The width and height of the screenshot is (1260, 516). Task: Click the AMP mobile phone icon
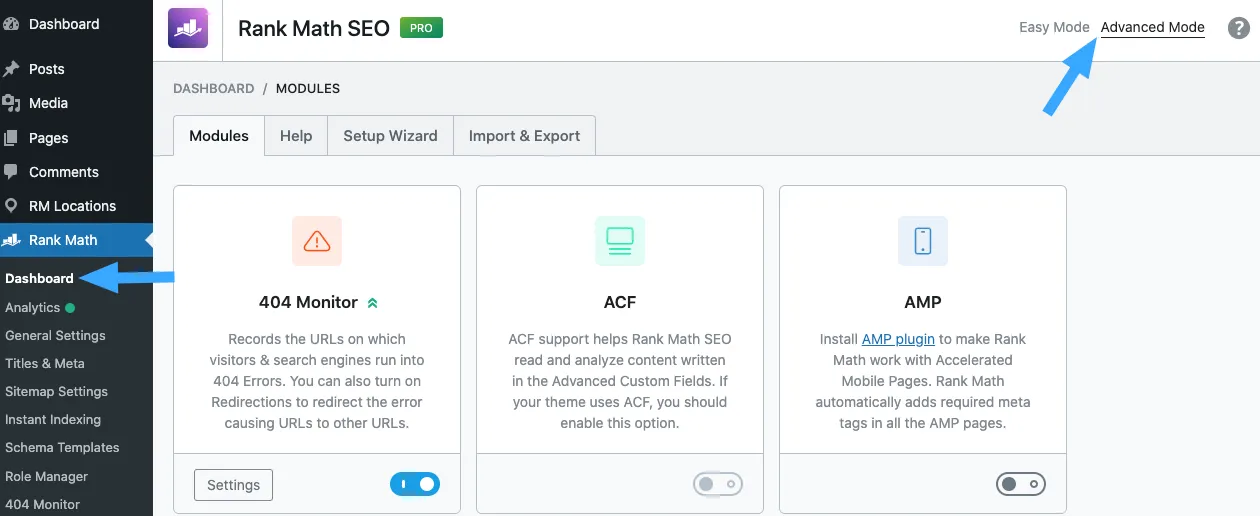coord(922,241)
